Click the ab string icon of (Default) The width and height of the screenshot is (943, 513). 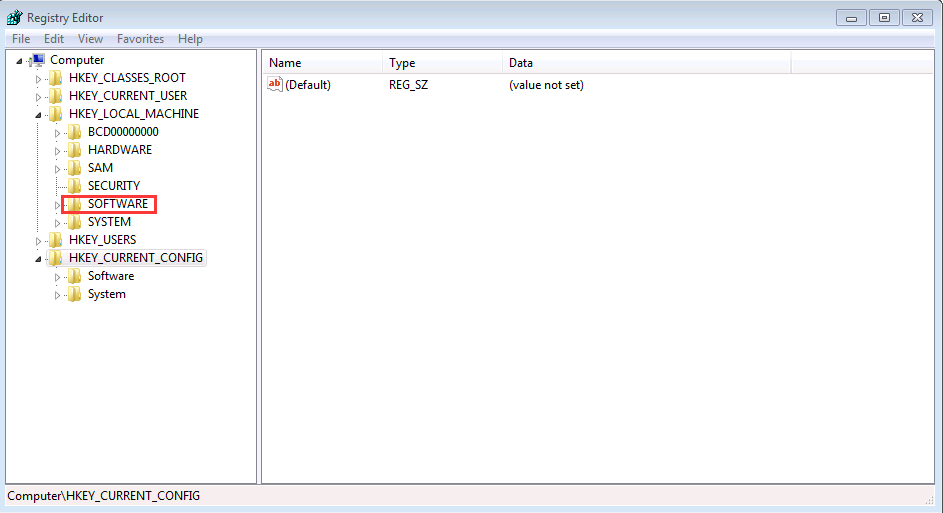(x=275, y=84)
